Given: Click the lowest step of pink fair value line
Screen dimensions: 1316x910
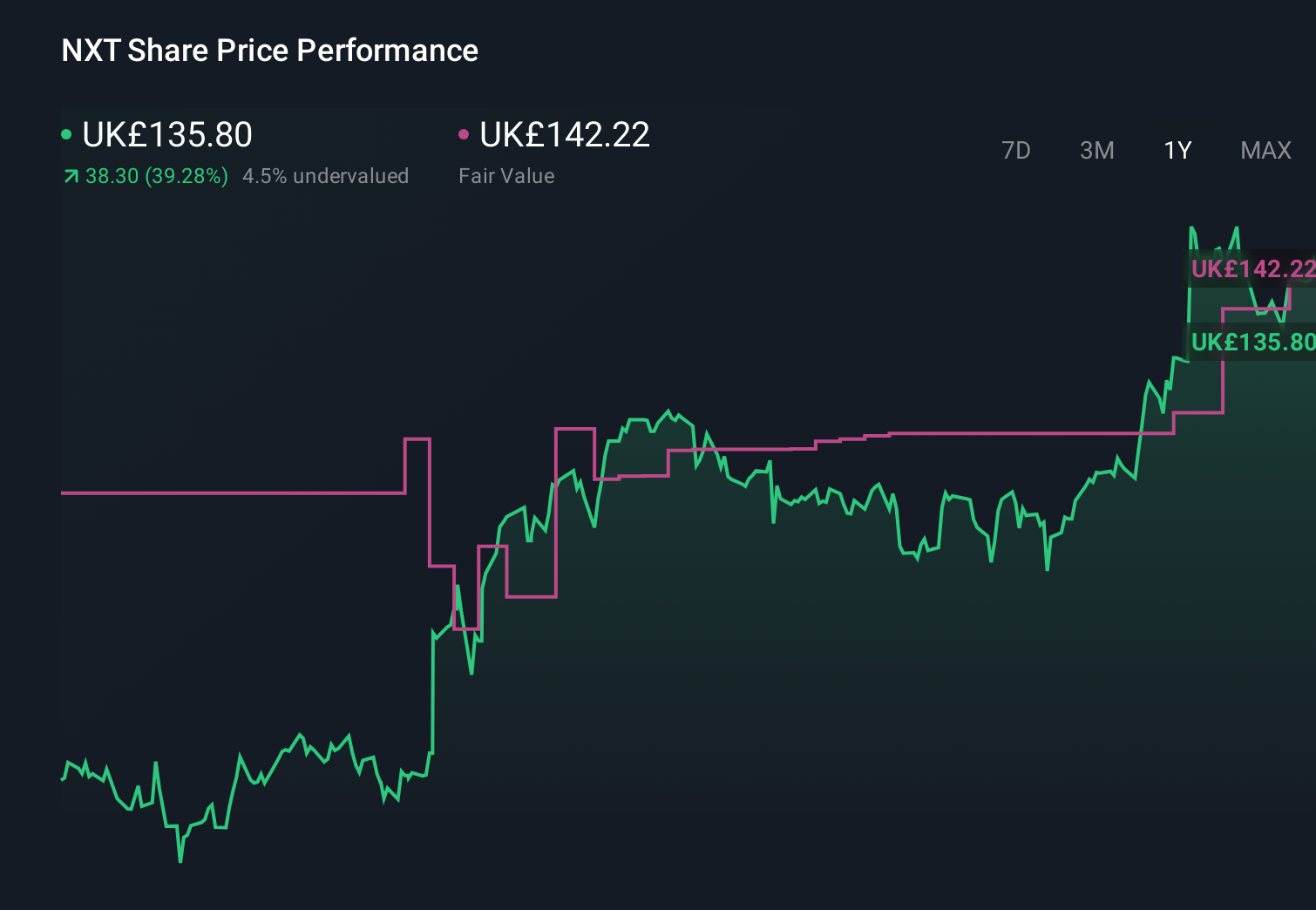Looking at the screenshot, I should click(x=466, y=628).
